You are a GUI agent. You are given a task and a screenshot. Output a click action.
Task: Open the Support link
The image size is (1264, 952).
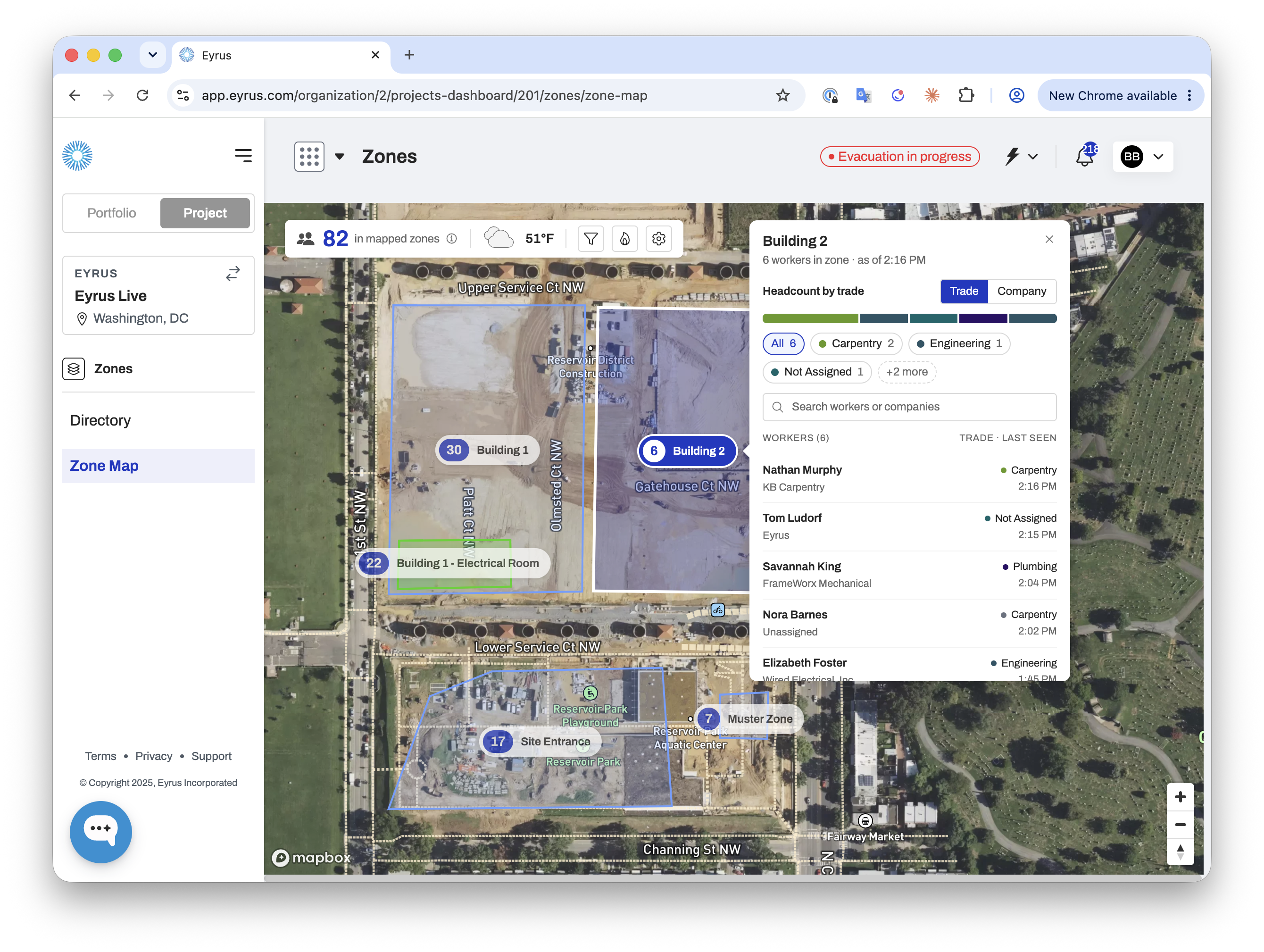coord(211,756)
